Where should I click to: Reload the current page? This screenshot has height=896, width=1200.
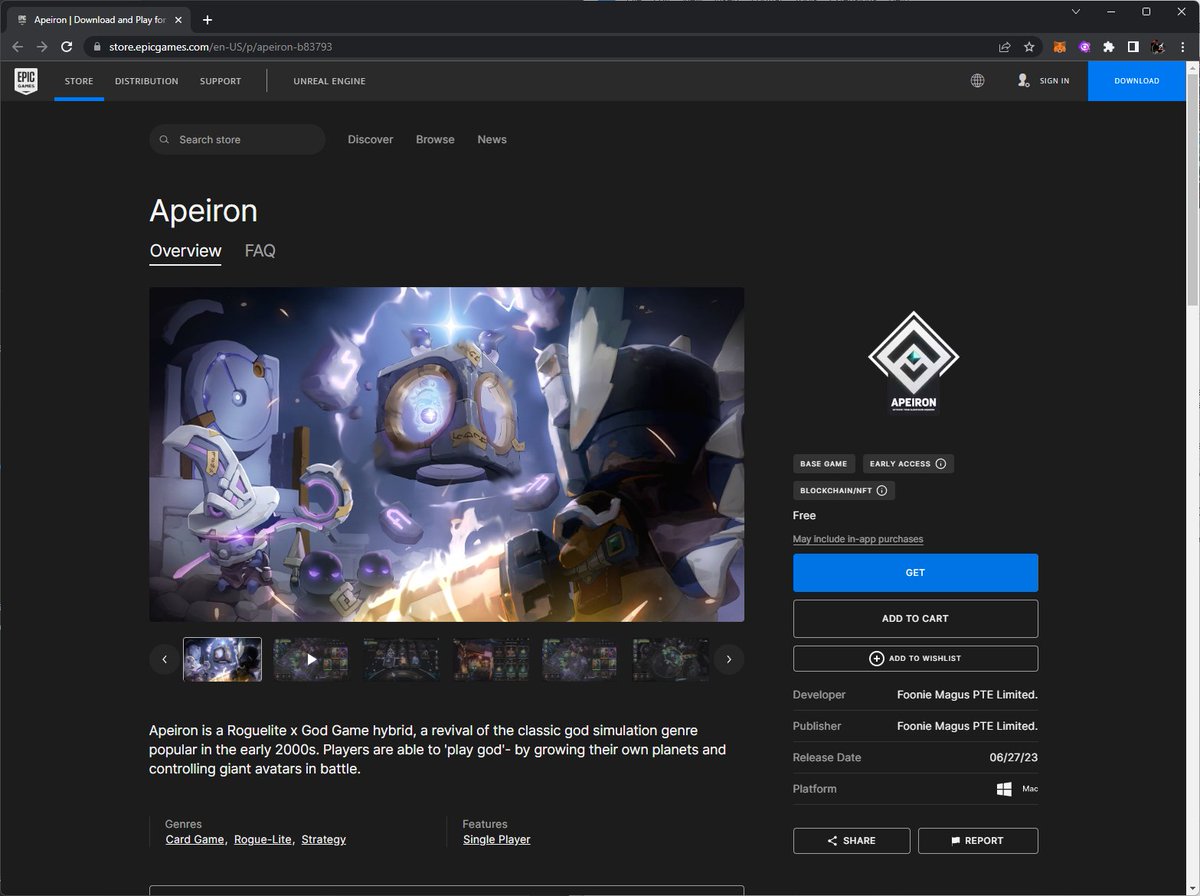coord(67,47)
